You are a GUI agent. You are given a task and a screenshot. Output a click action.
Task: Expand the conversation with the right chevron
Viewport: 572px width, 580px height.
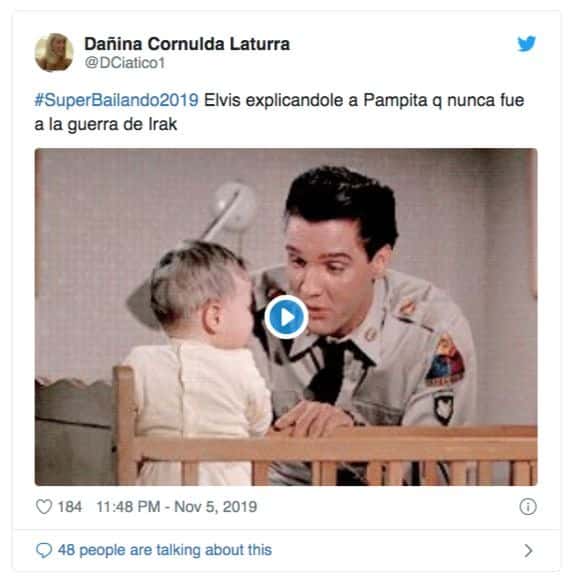(x=529, y=550)
